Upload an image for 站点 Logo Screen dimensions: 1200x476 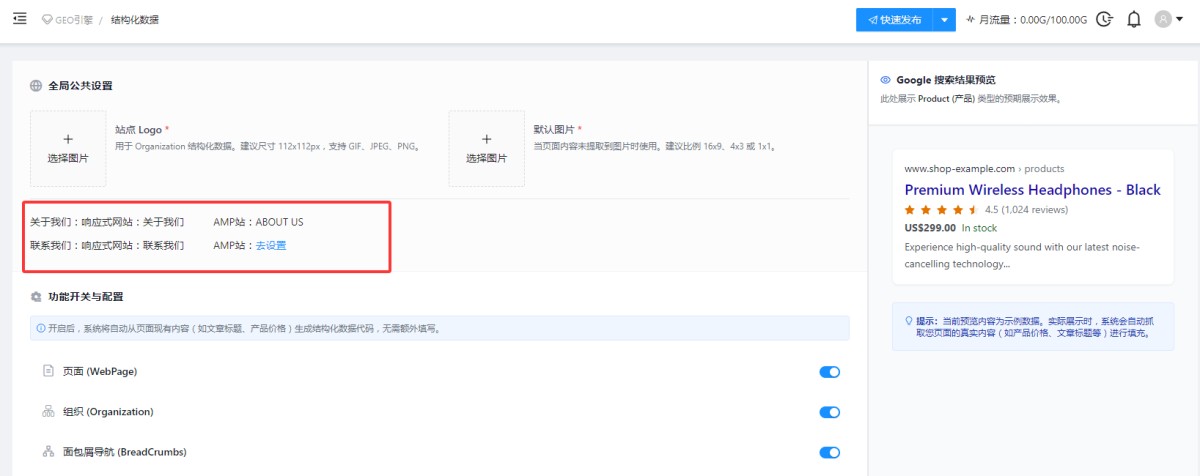[68, 148]
